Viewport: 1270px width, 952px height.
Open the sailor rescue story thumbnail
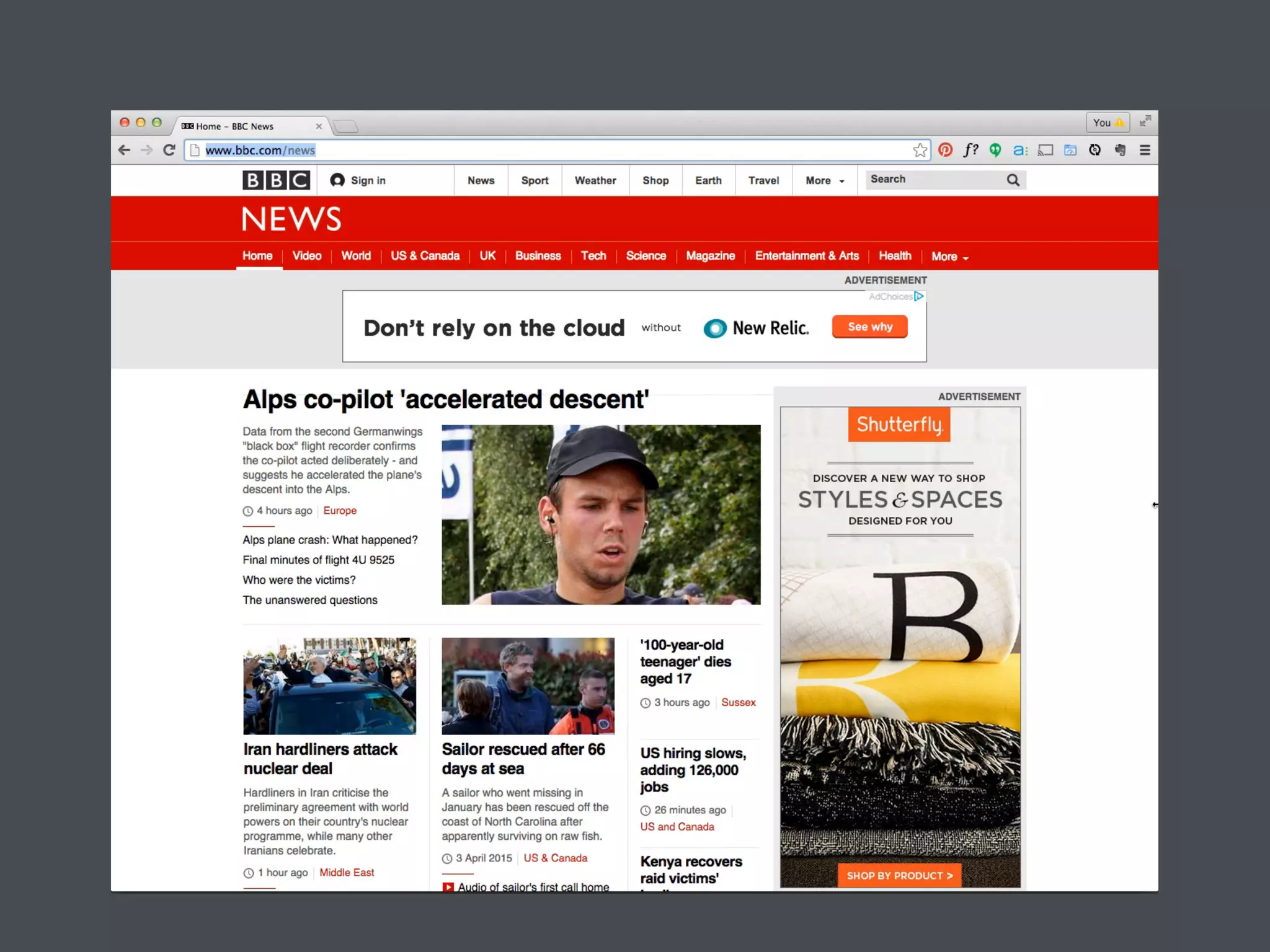tap(528, 685)
